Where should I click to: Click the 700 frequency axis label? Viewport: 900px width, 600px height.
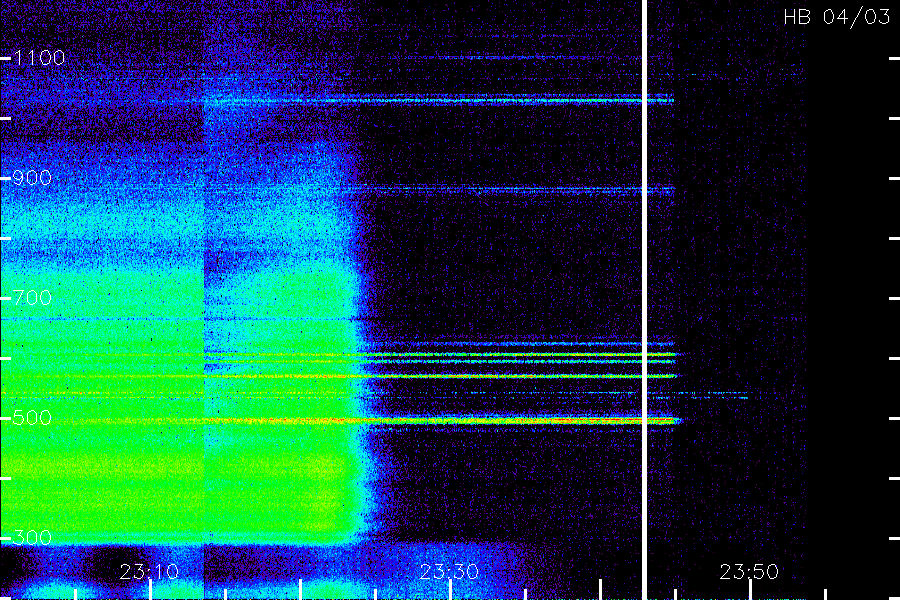32,298
